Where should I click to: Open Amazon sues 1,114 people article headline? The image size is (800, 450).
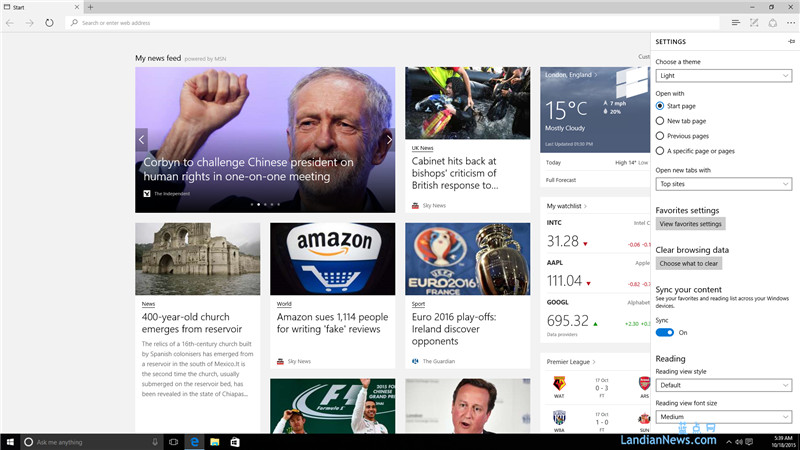coord(332,323)
